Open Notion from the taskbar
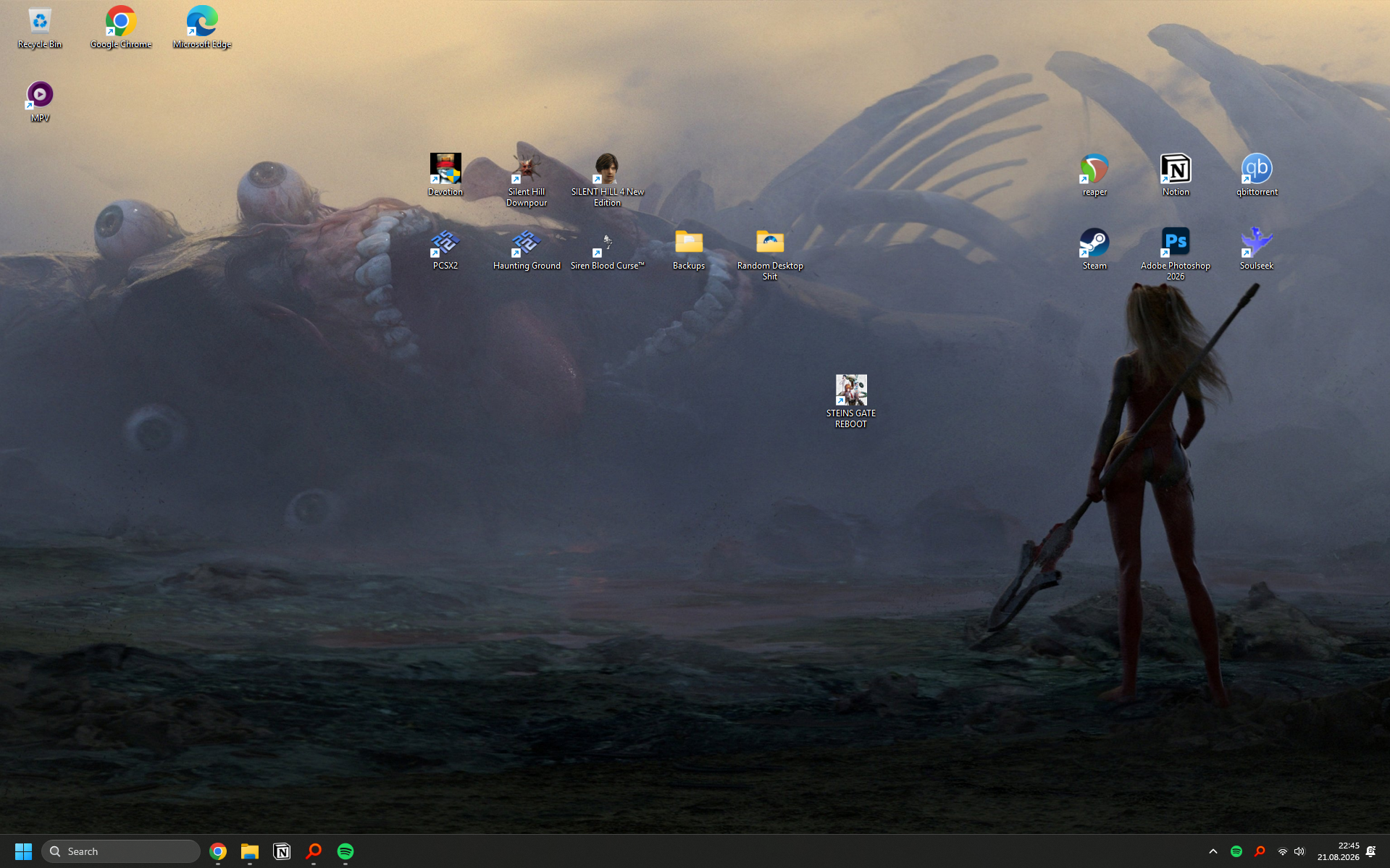1390x868 pixels. click(282, 851)
